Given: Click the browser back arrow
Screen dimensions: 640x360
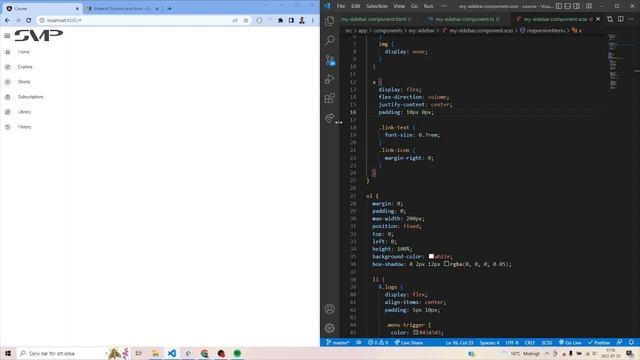Looking at the screenshot, I should pos(7,20).
